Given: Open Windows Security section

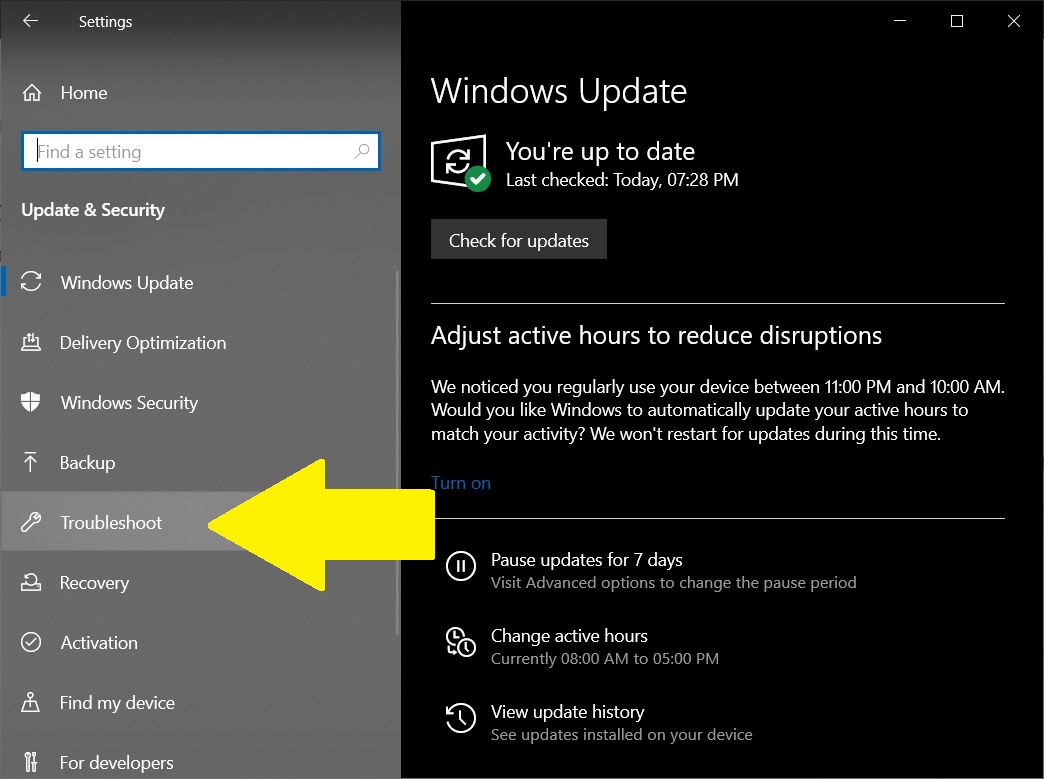Looking at the screenshot, I should pos(199,402).
